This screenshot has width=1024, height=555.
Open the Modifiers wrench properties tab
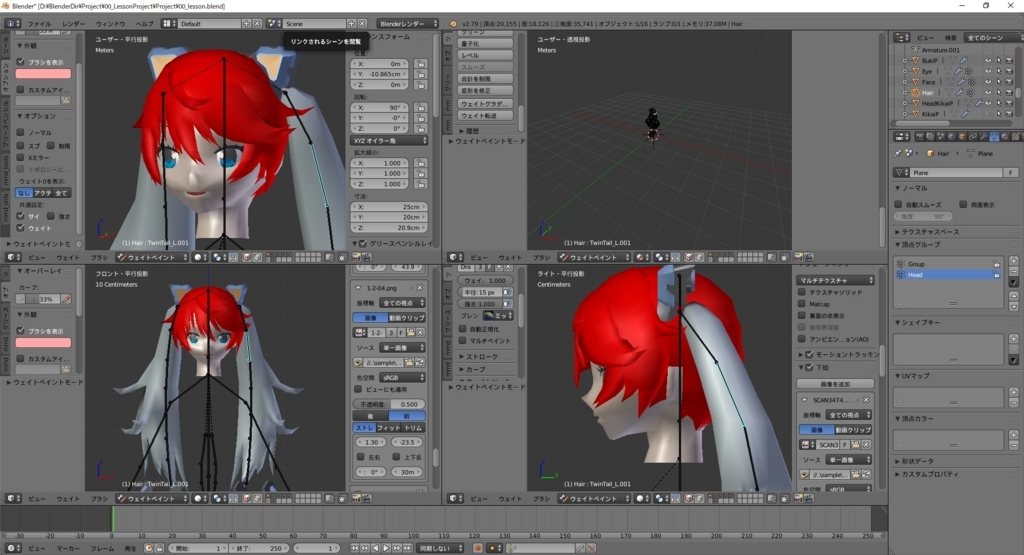[x=983, y=136]
